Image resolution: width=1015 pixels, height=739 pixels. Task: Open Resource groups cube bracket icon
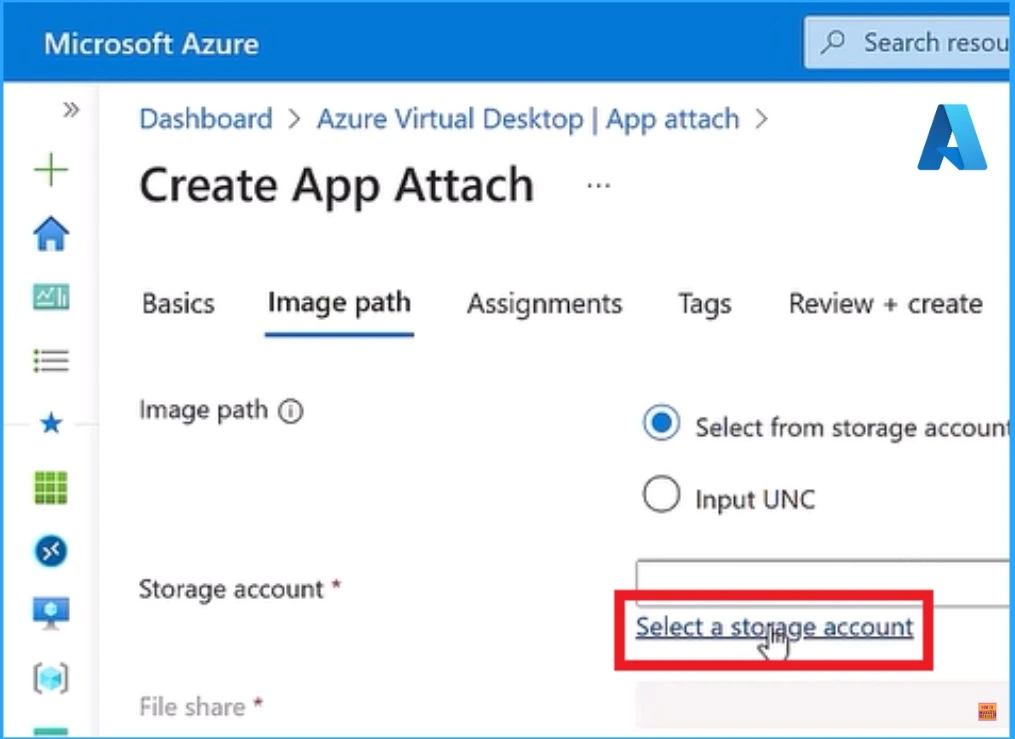[50, 678]
